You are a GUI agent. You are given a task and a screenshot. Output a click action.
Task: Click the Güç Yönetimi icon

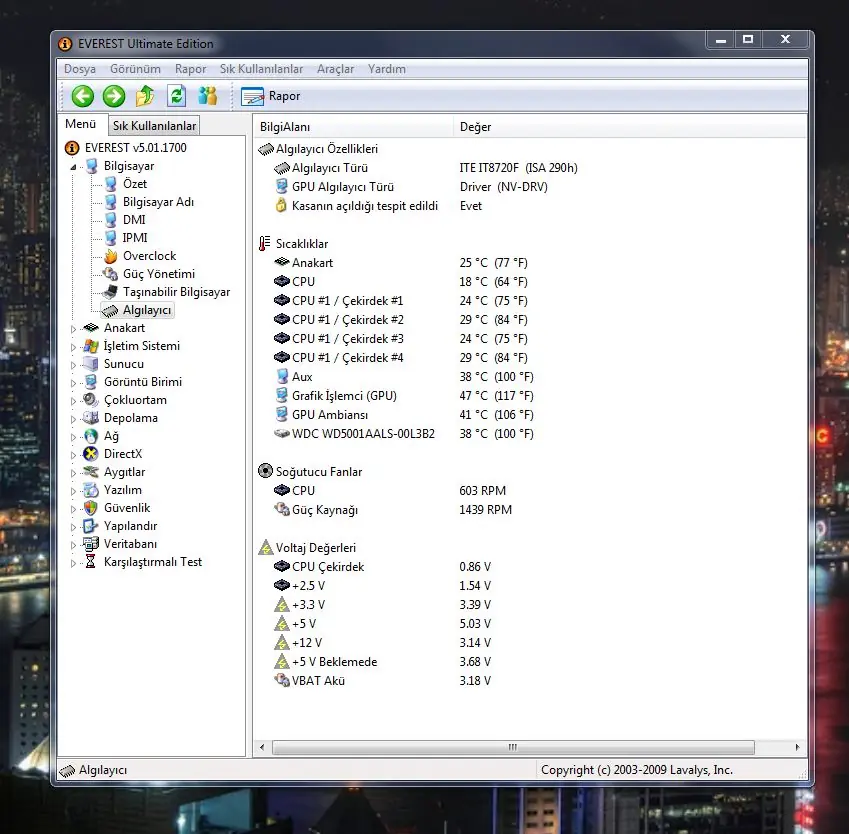110,273
